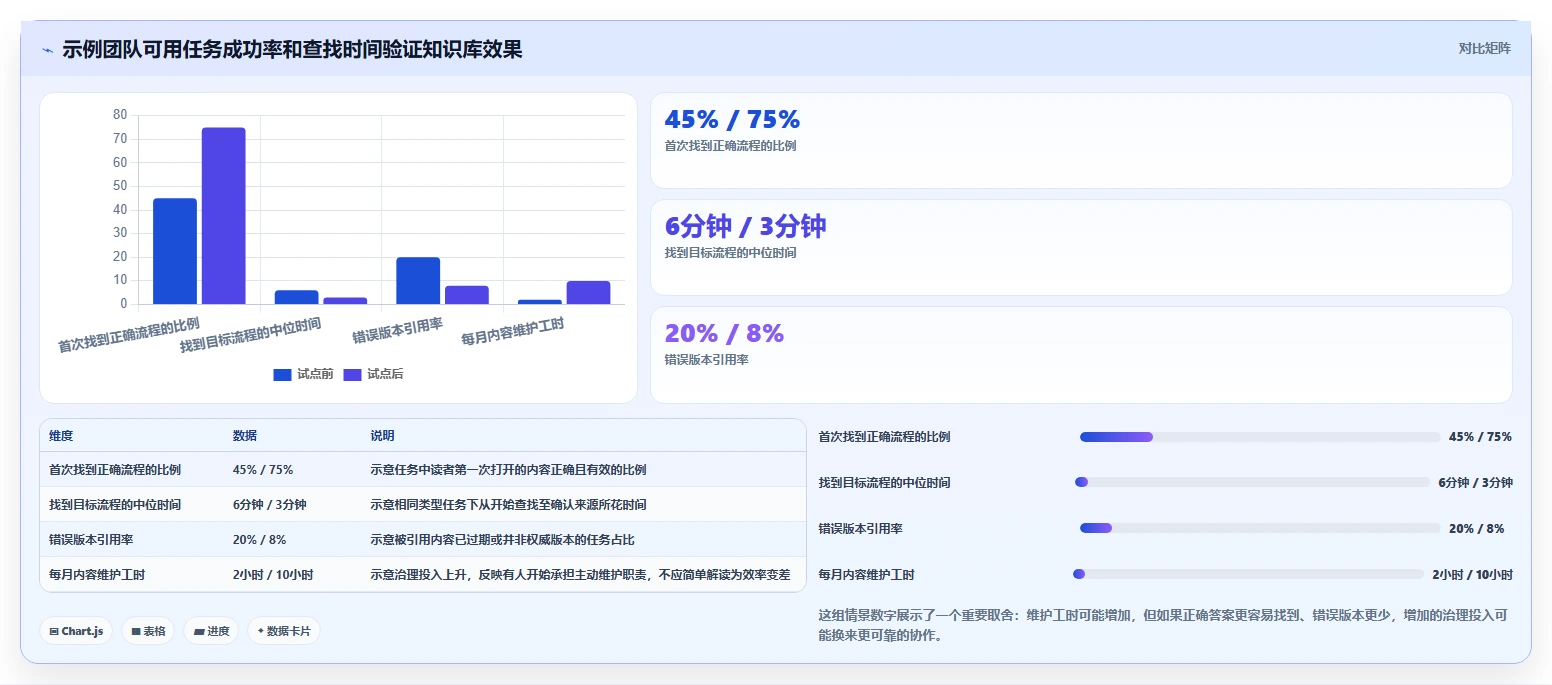Click the 试点后 bar for 错误版本引用率
This screenshot has height=685, width=1552.
pos(467,295)
